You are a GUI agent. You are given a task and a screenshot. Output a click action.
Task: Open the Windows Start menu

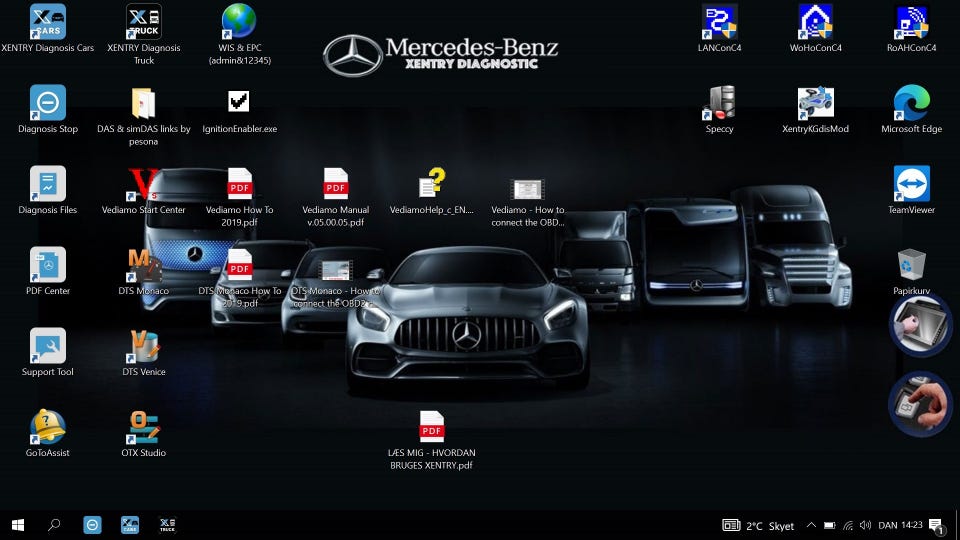pyautogui.click(x=18, y=525)
